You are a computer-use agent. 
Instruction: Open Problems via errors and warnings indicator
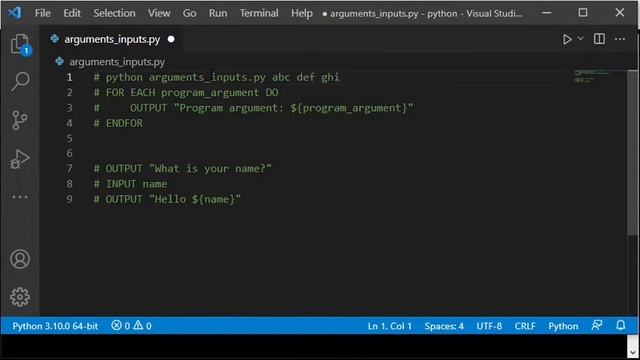tap(131, 326)
